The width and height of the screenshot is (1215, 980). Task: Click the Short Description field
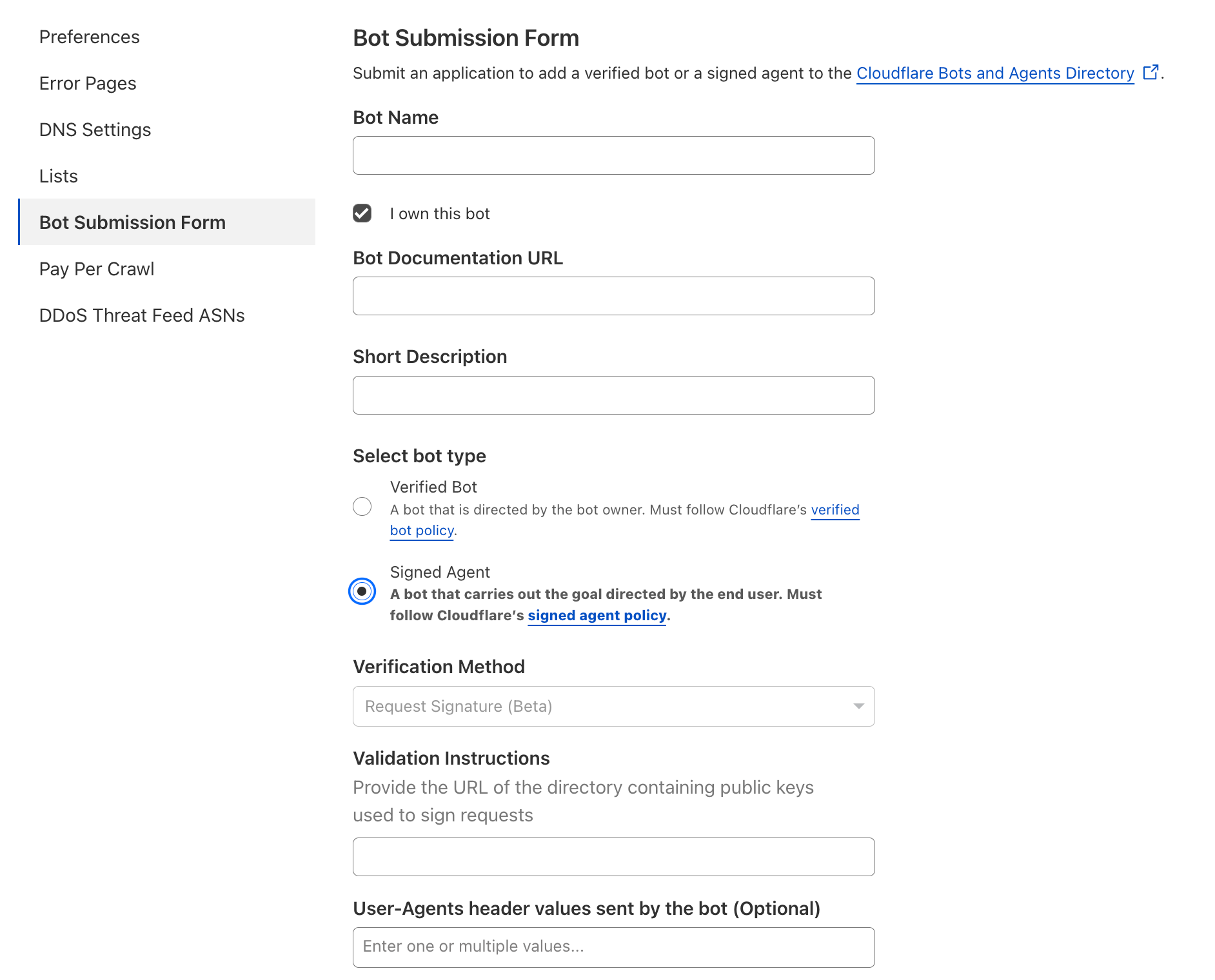[613, 395]
